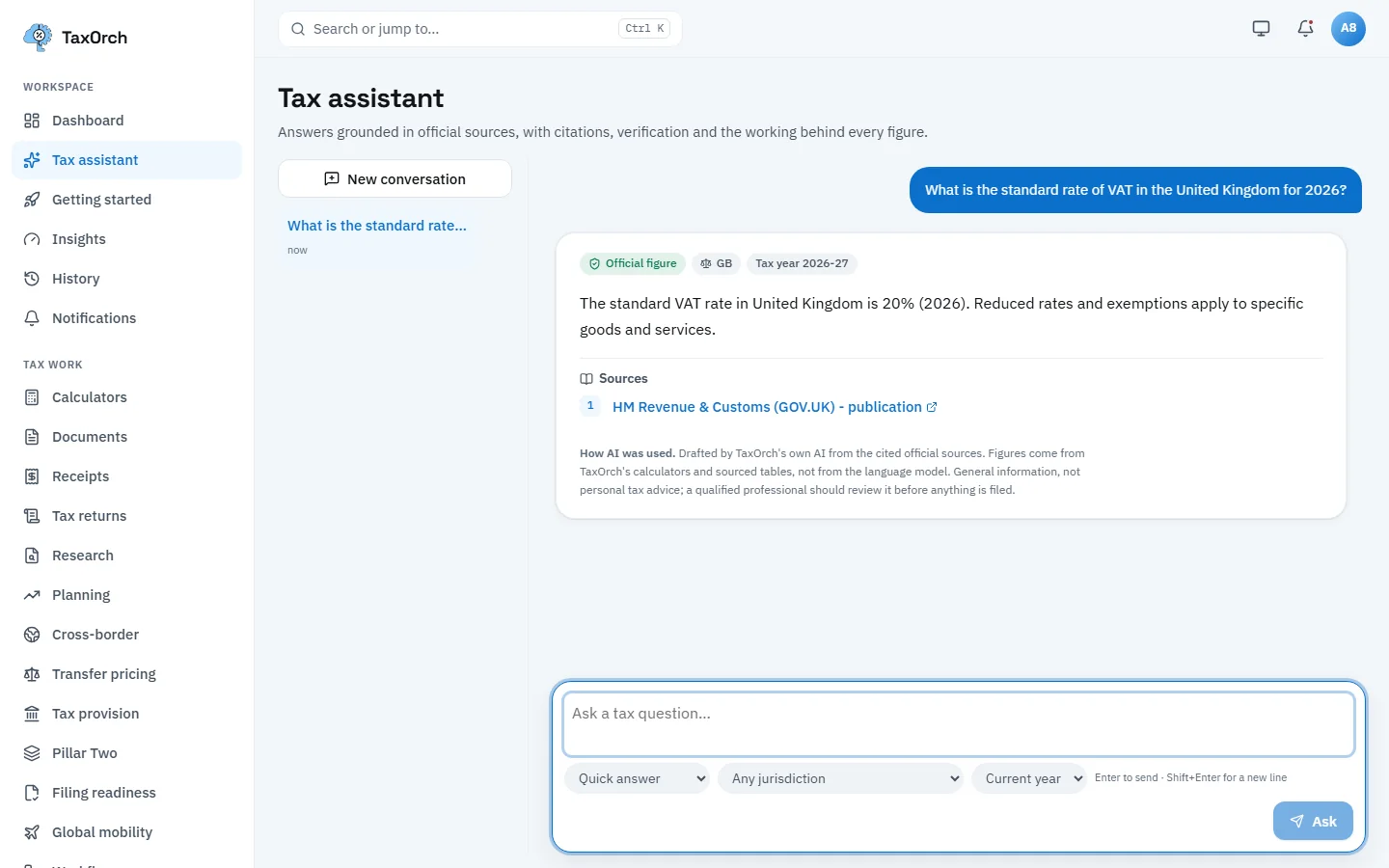Click the Tax assistant sparkle icon in sidebar
This screenshot has height=868, width=1389.
[32, 160]
